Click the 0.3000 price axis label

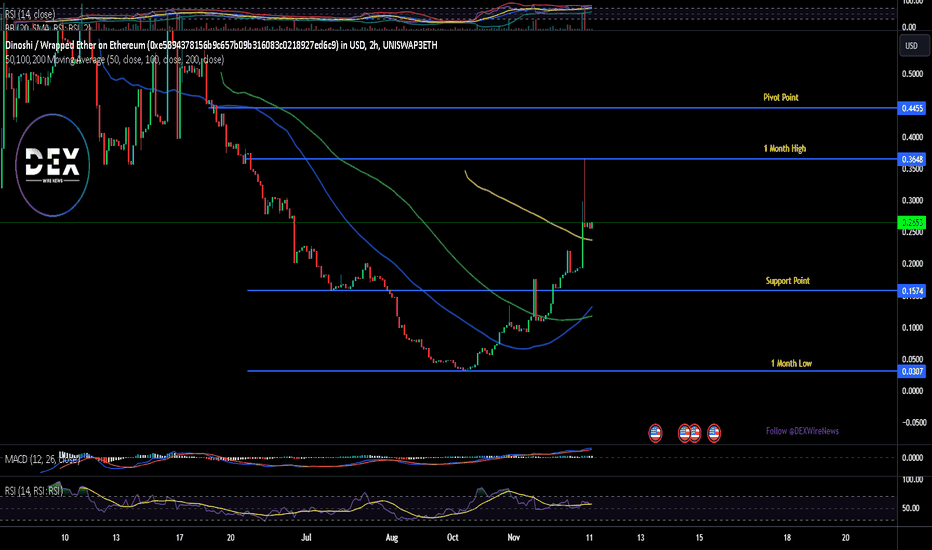[x=912, y=201]
